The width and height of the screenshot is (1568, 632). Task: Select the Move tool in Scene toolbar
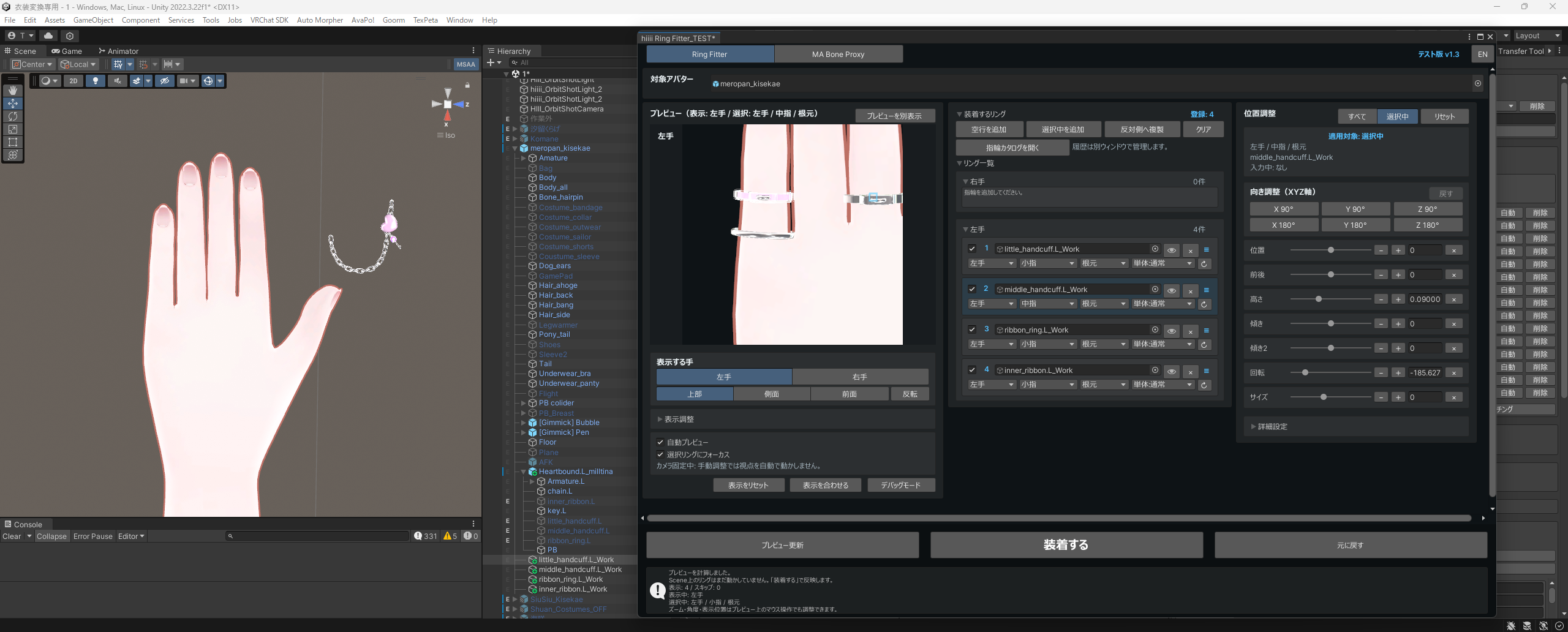pyautogui.click(x=13, y=103)
